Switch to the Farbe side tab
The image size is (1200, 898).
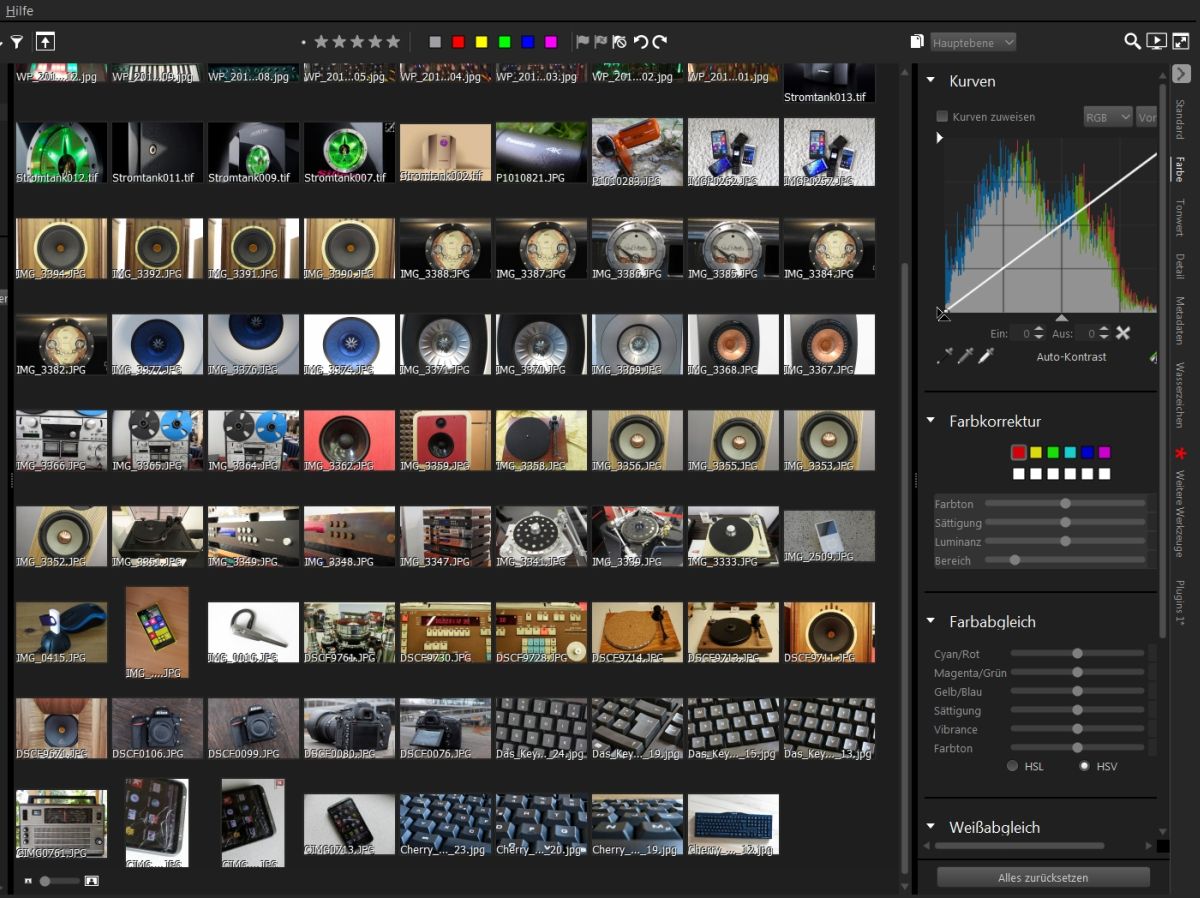tap(1180, 168)
